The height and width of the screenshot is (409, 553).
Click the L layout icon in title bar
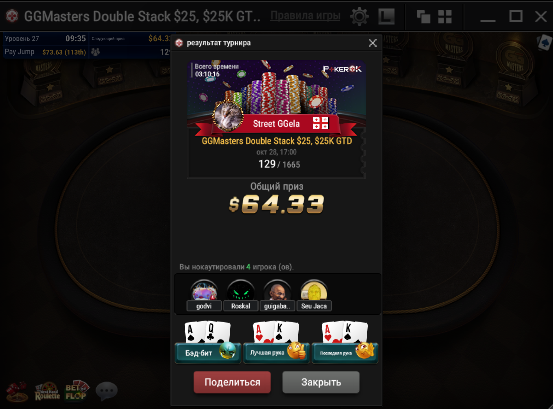(386, 16)
